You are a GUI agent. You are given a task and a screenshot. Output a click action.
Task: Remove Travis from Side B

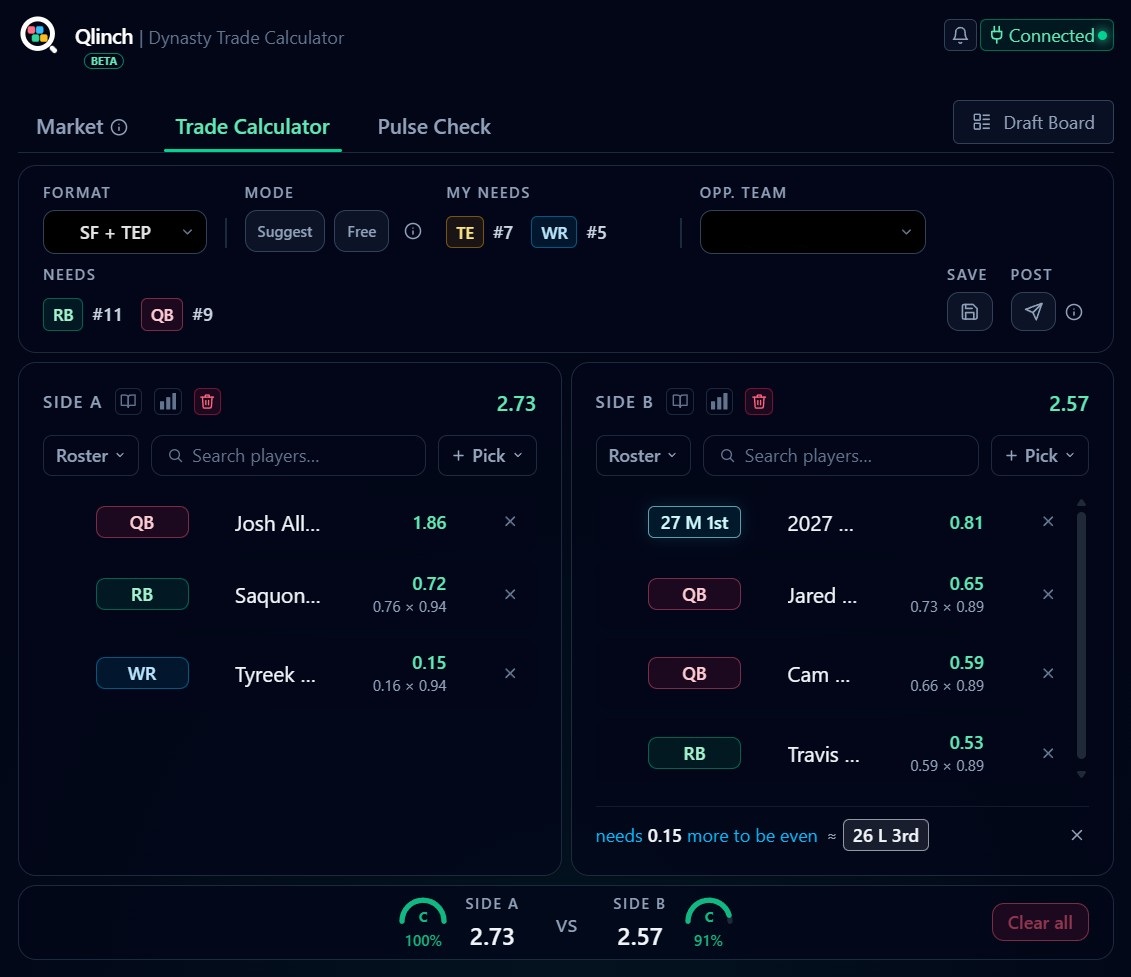(1048, 753)
